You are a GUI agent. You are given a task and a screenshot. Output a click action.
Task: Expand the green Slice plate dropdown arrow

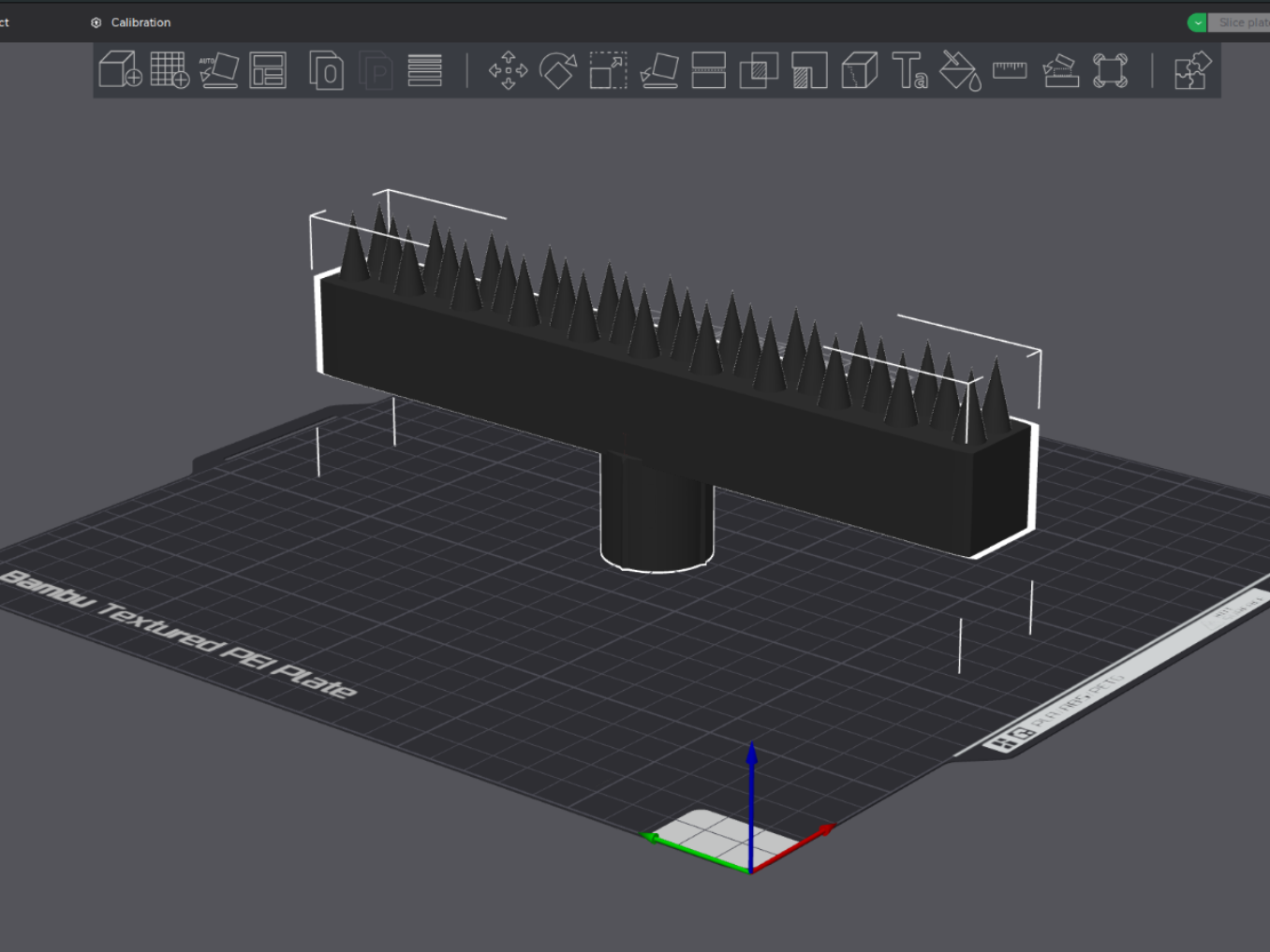coord(1197,22)
